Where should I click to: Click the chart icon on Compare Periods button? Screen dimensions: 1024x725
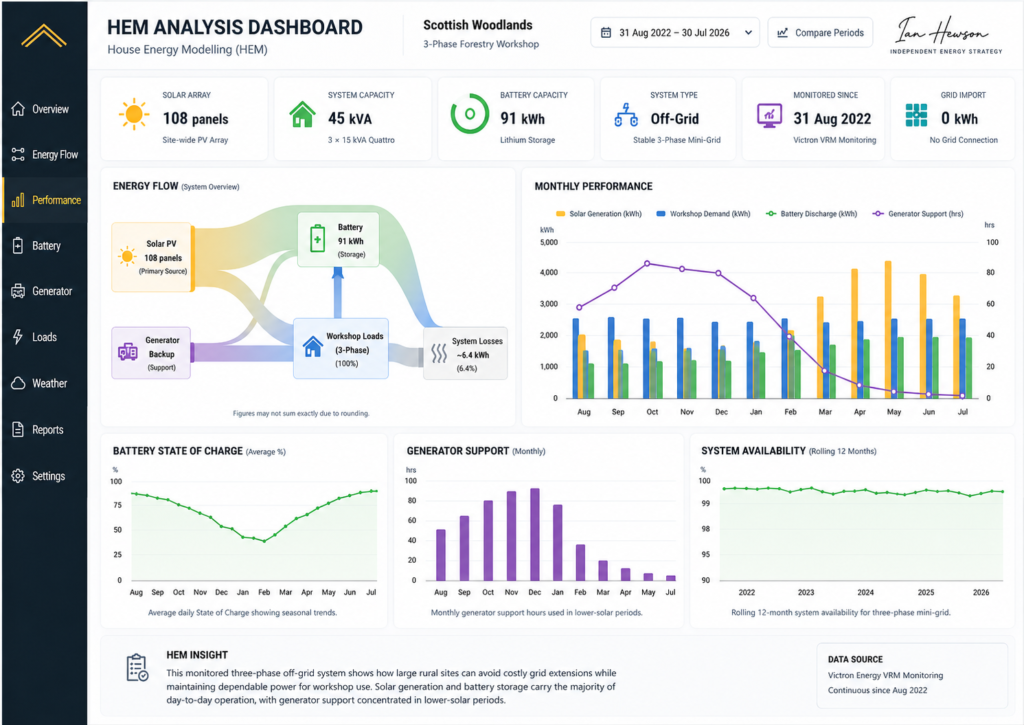782,33
